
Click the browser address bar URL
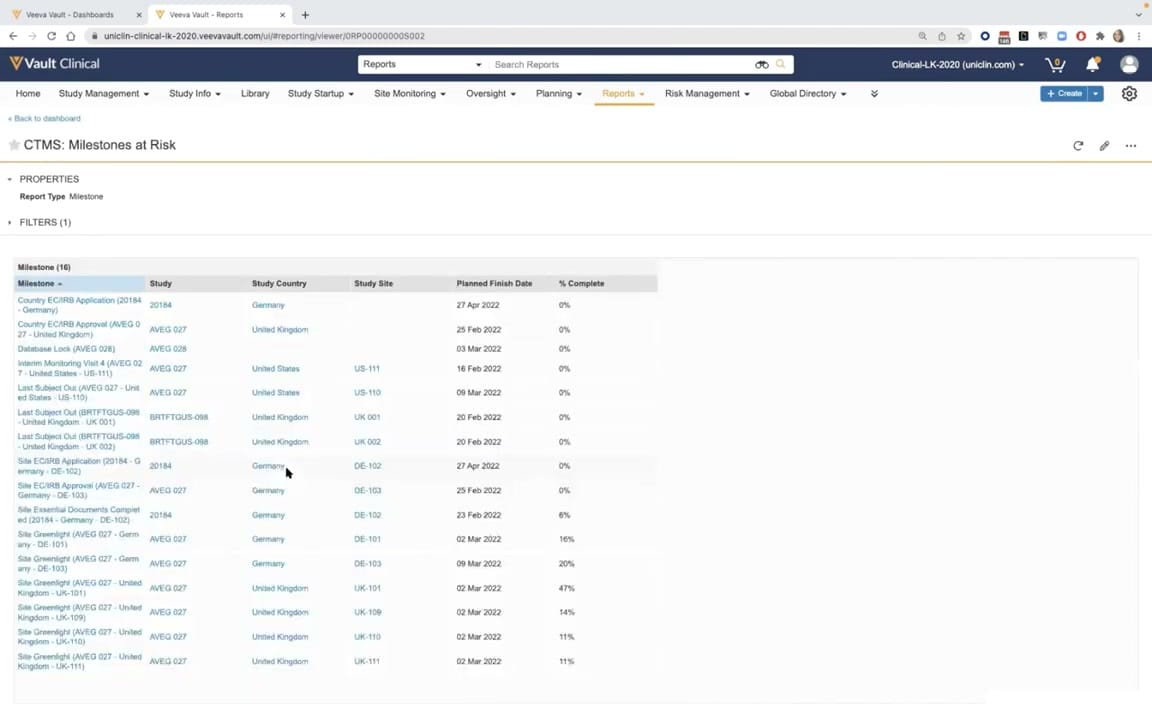click(264, 36)
